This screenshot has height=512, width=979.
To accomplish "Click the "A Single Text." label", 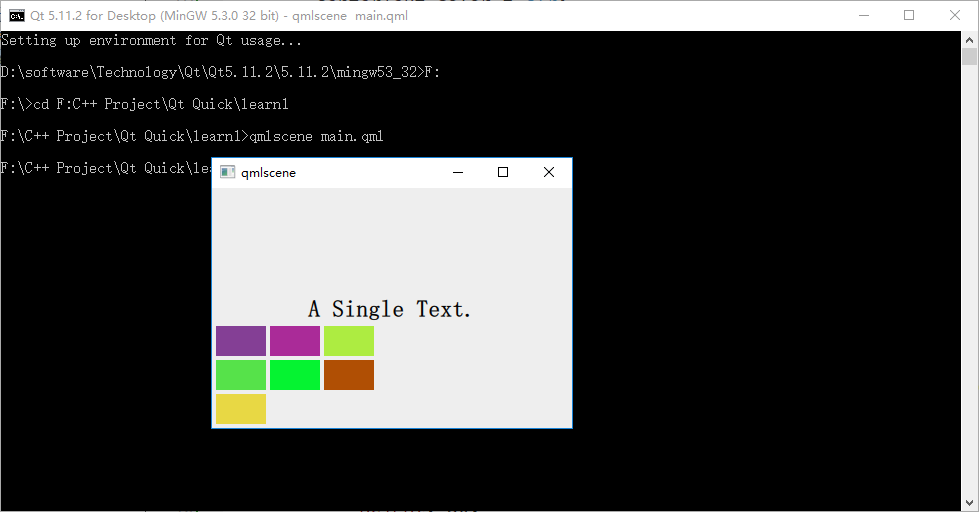I will click(x=389, y=310).
